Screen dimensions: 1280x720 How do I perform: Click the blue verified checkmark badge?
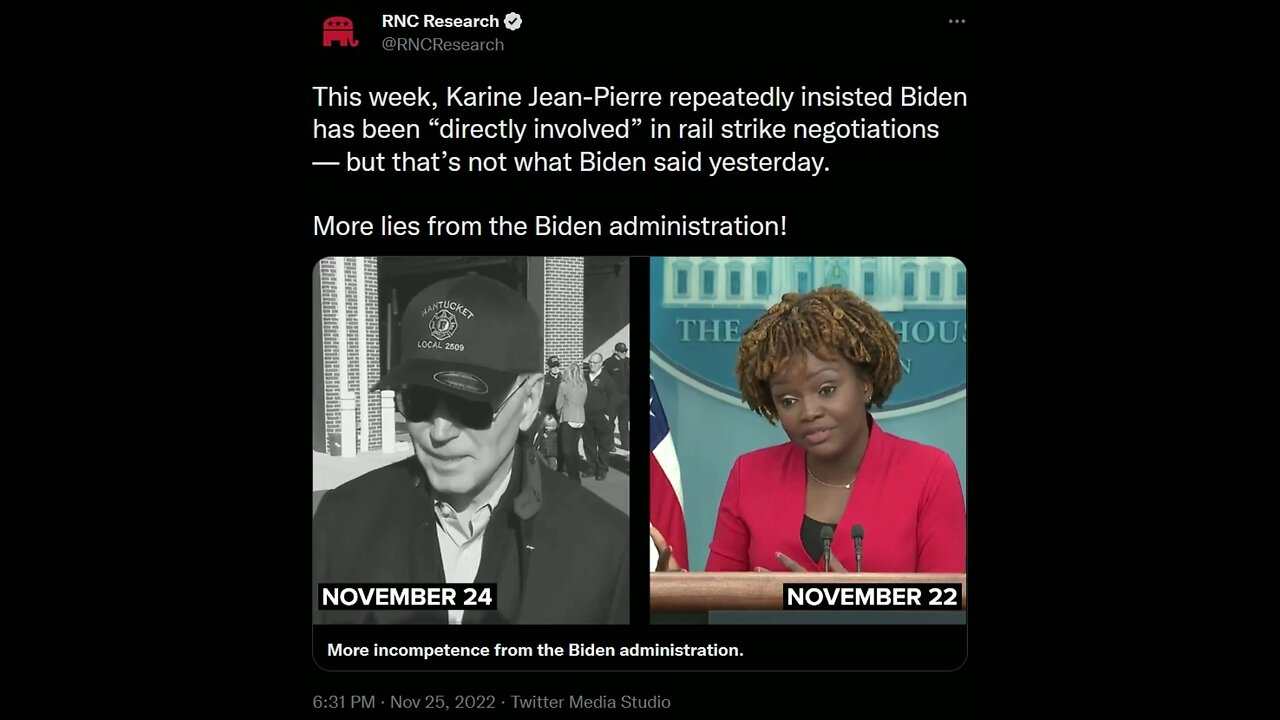pyautogui.click(x=512, y=21)
